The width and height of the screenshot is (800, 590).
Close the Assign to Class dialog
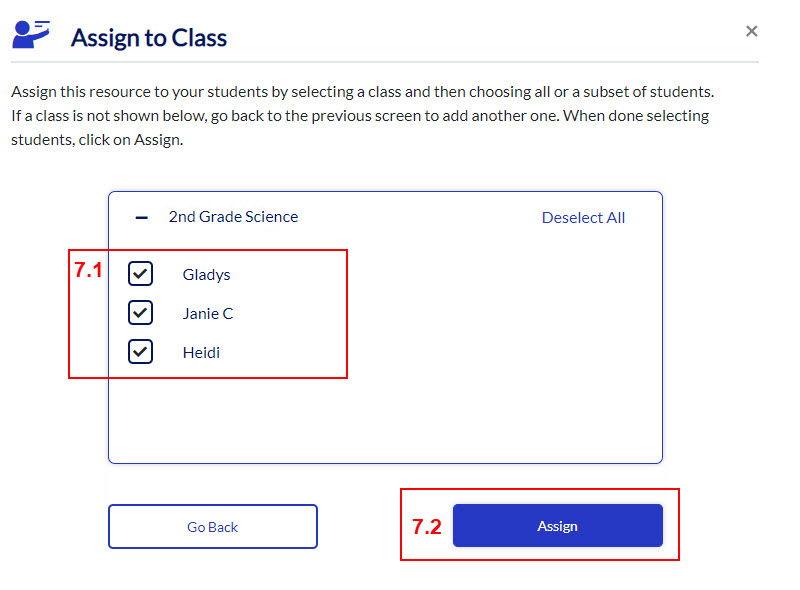tap(752, 31)
